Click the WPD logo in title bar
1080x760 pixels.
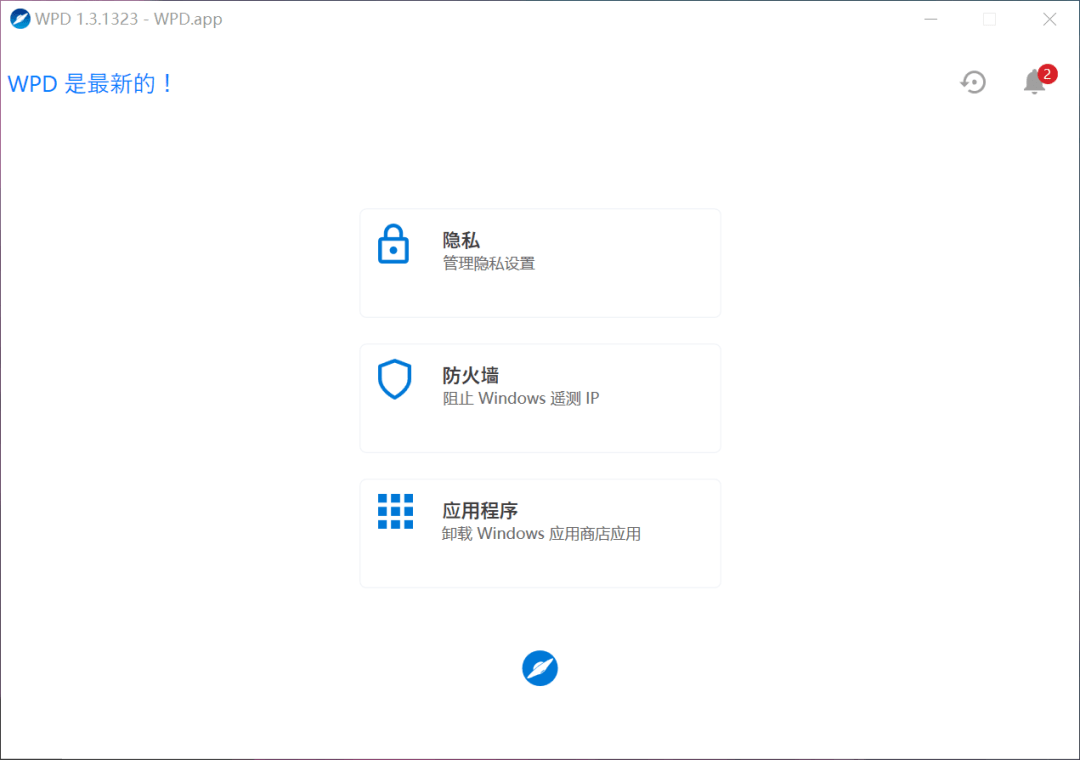pos(20,19)
